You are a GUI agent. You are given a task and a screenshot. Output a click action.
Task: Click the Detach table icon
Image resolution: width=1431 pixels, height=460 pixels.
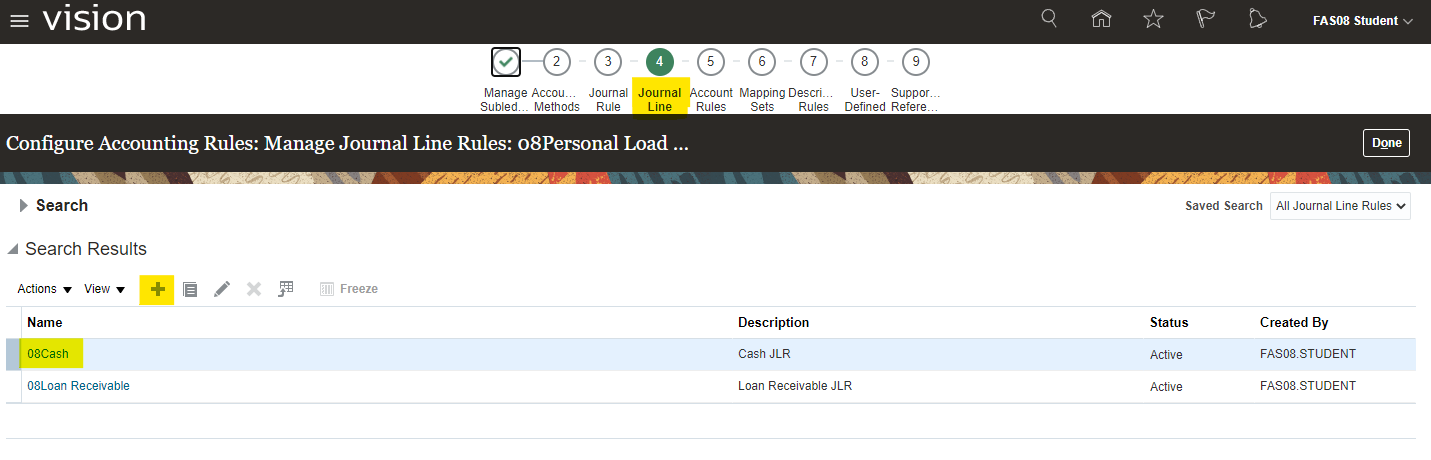click(x=286, y=289)
